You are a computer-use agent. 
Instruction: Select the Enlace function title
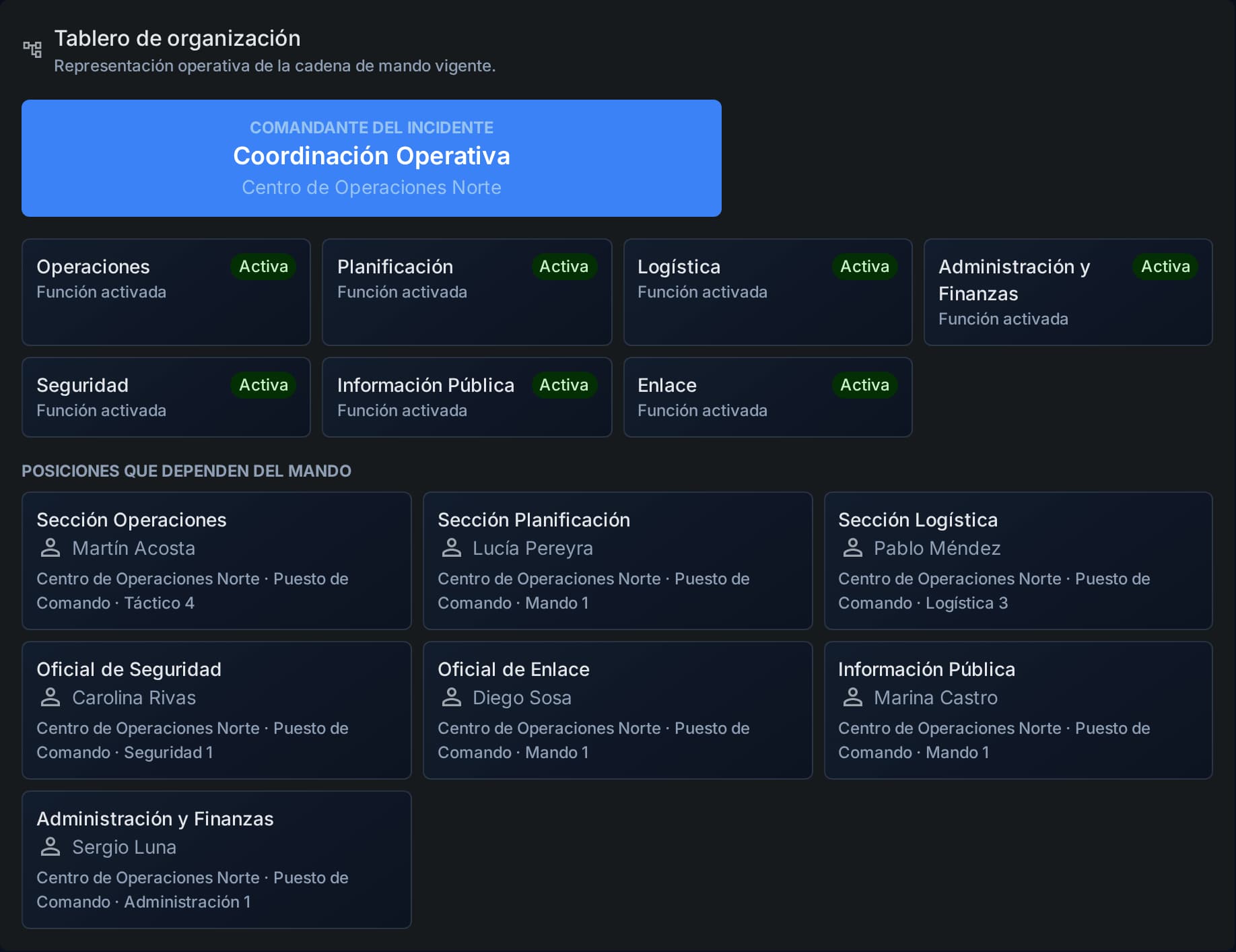coord(667,385)
